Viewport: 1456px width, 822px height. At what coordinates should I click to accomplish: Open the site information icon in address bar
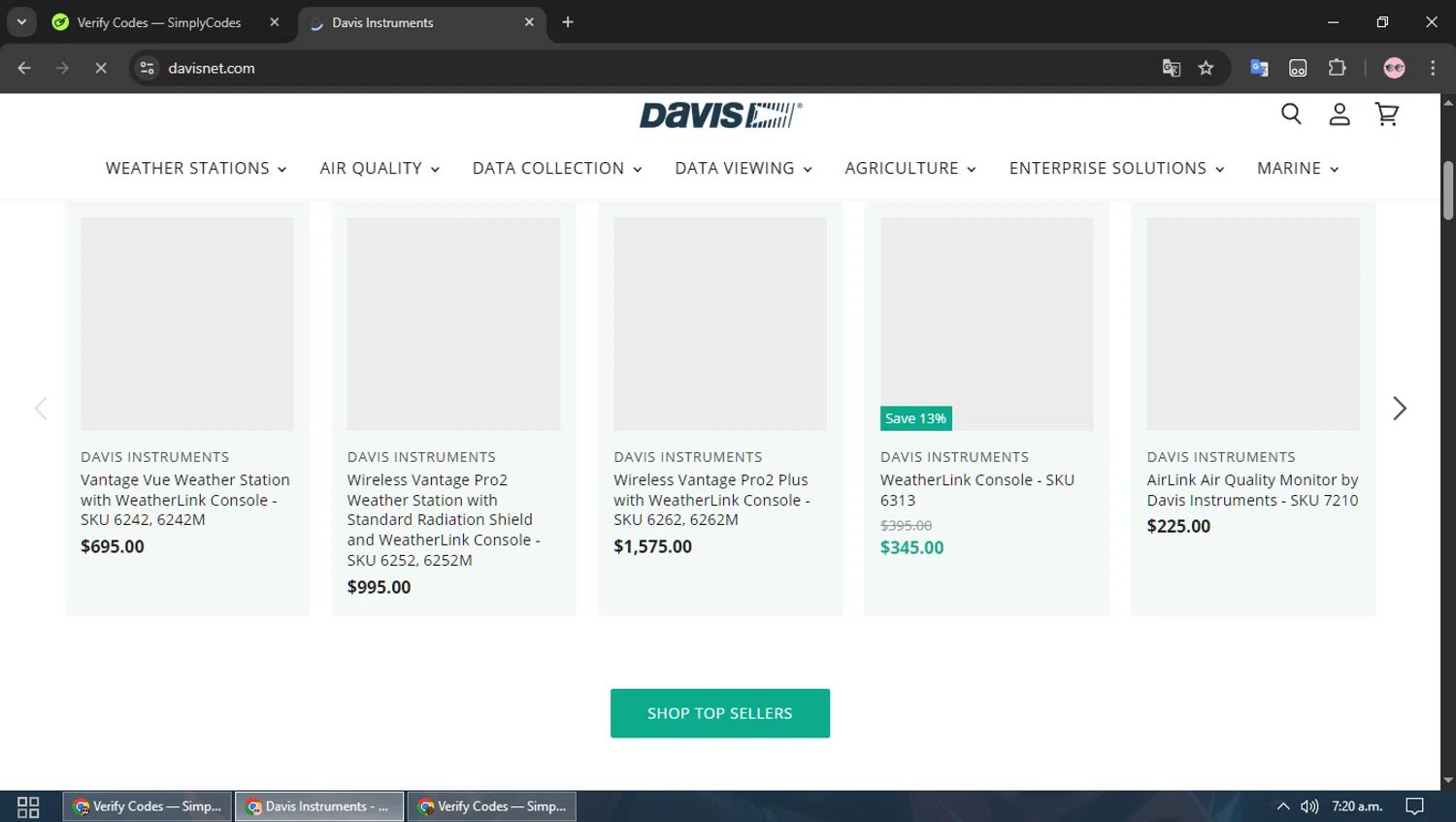coord(148,68)
